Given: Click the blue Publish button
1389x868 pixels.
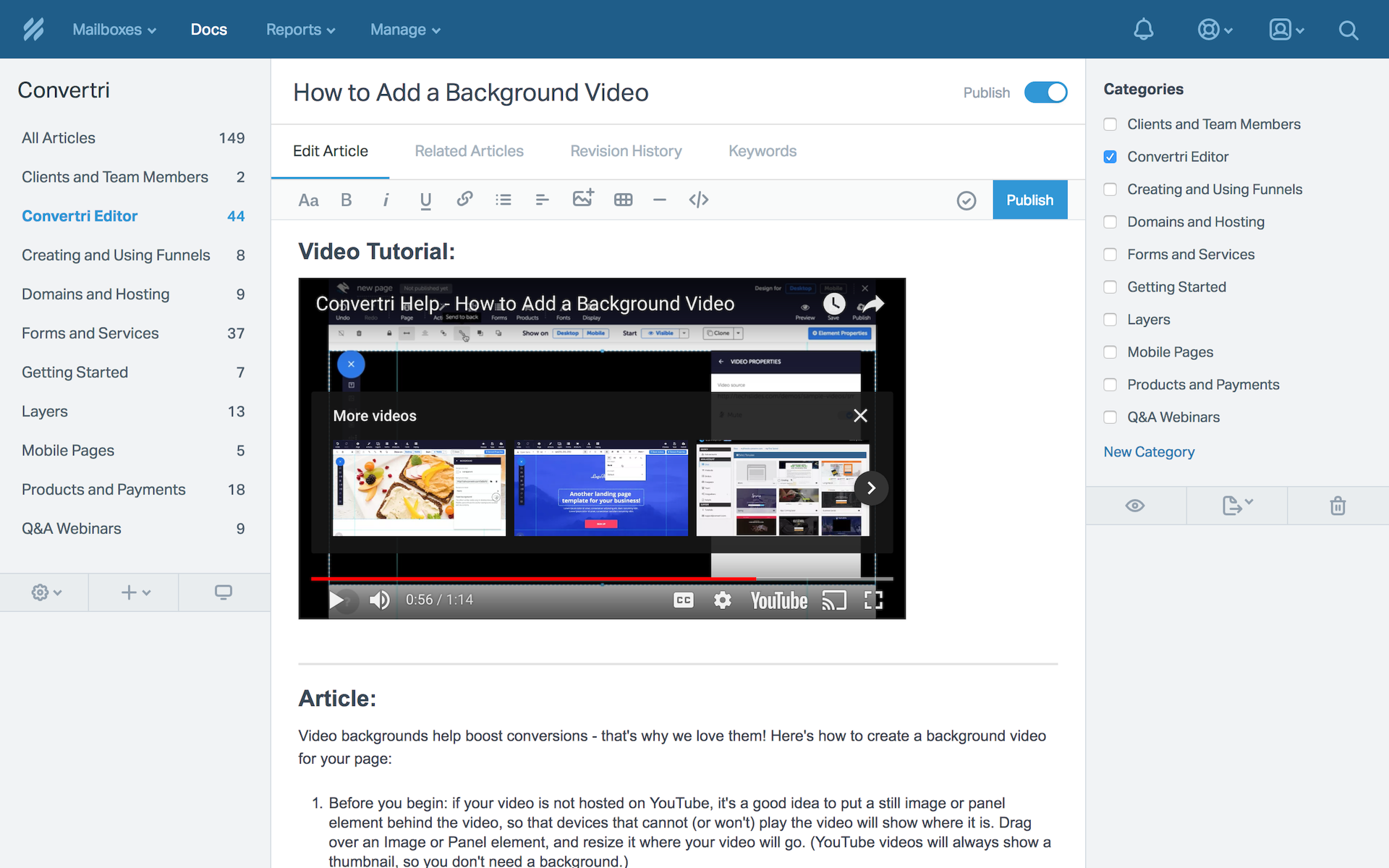Looking at the screenshot, I should point(1029,200).
